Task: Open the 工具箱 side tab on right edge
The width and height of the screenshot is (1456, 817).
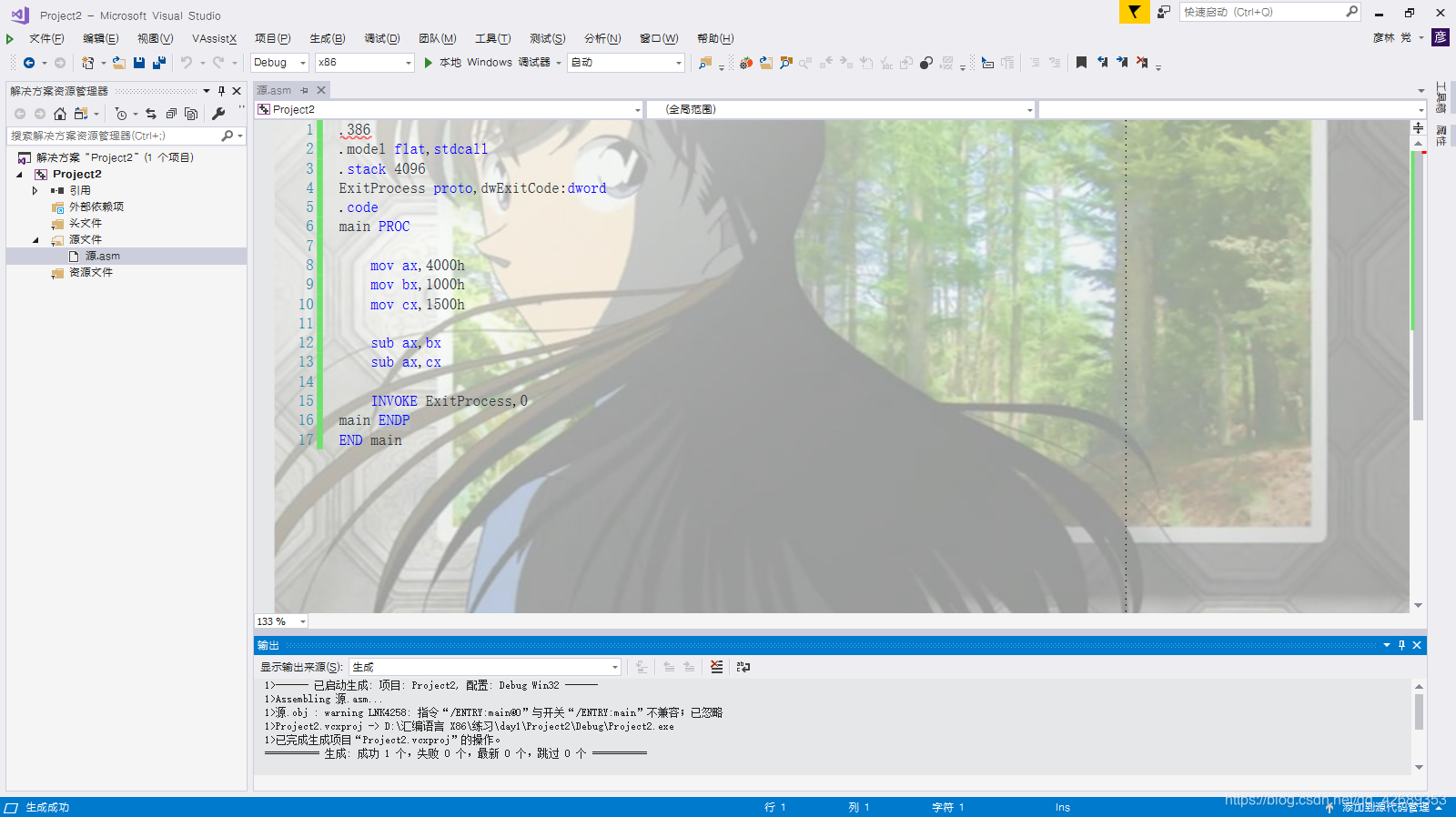Action: point(1441,98)
